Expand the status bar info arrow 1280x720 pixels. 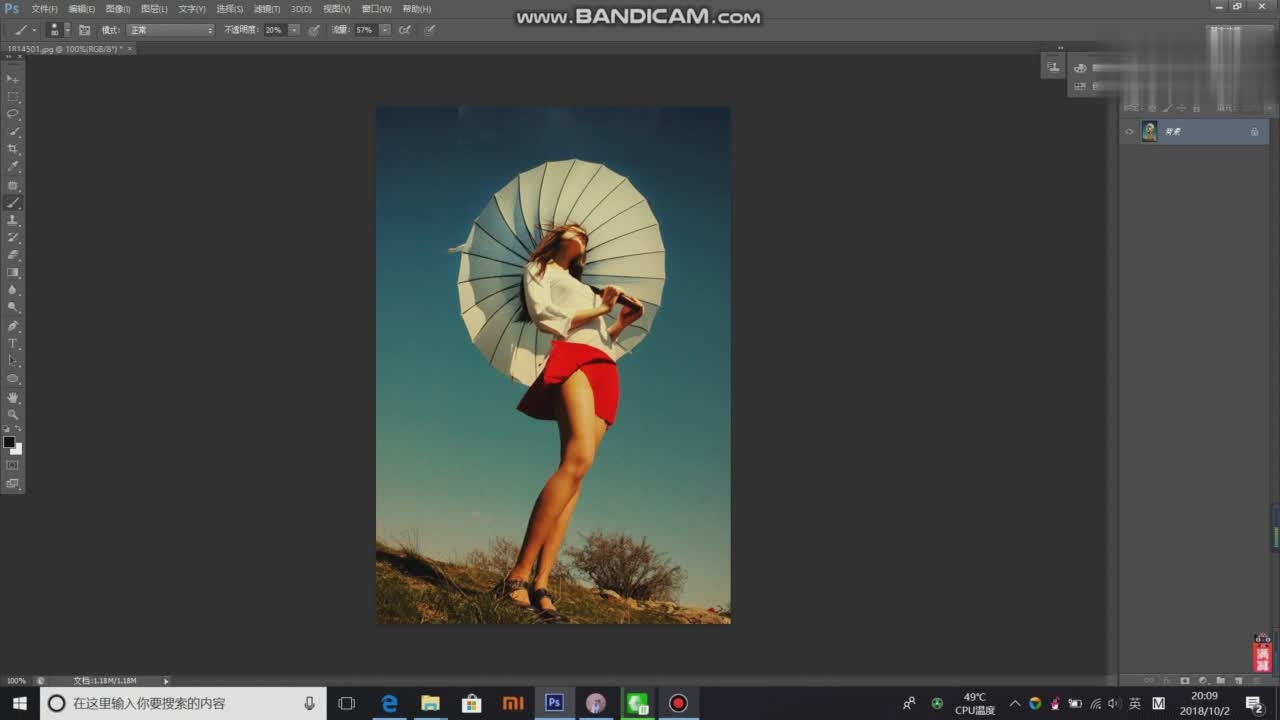click(166, 681)
